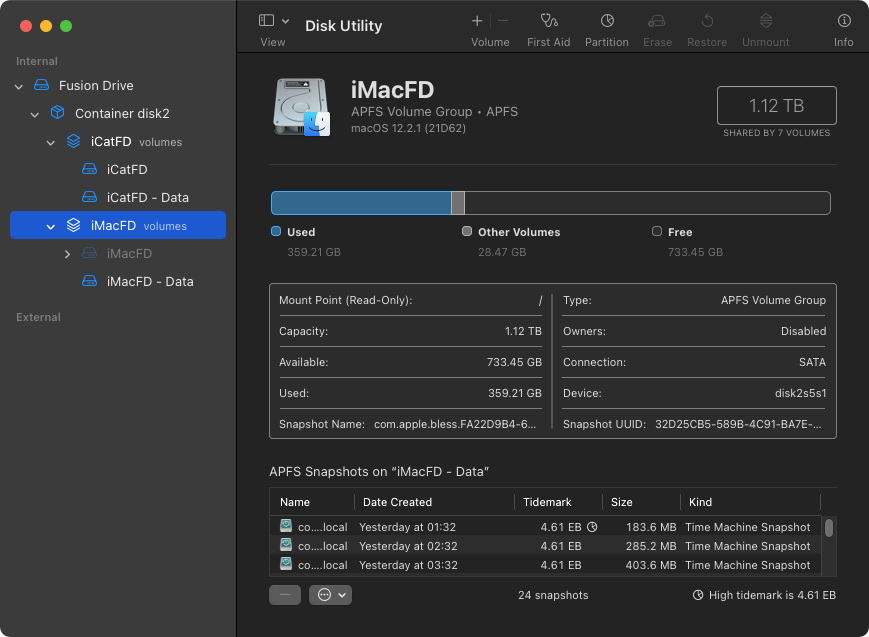869x637 pixels.
Task: Select iMacFD - Data volume
Action: [x=150, y=282]
